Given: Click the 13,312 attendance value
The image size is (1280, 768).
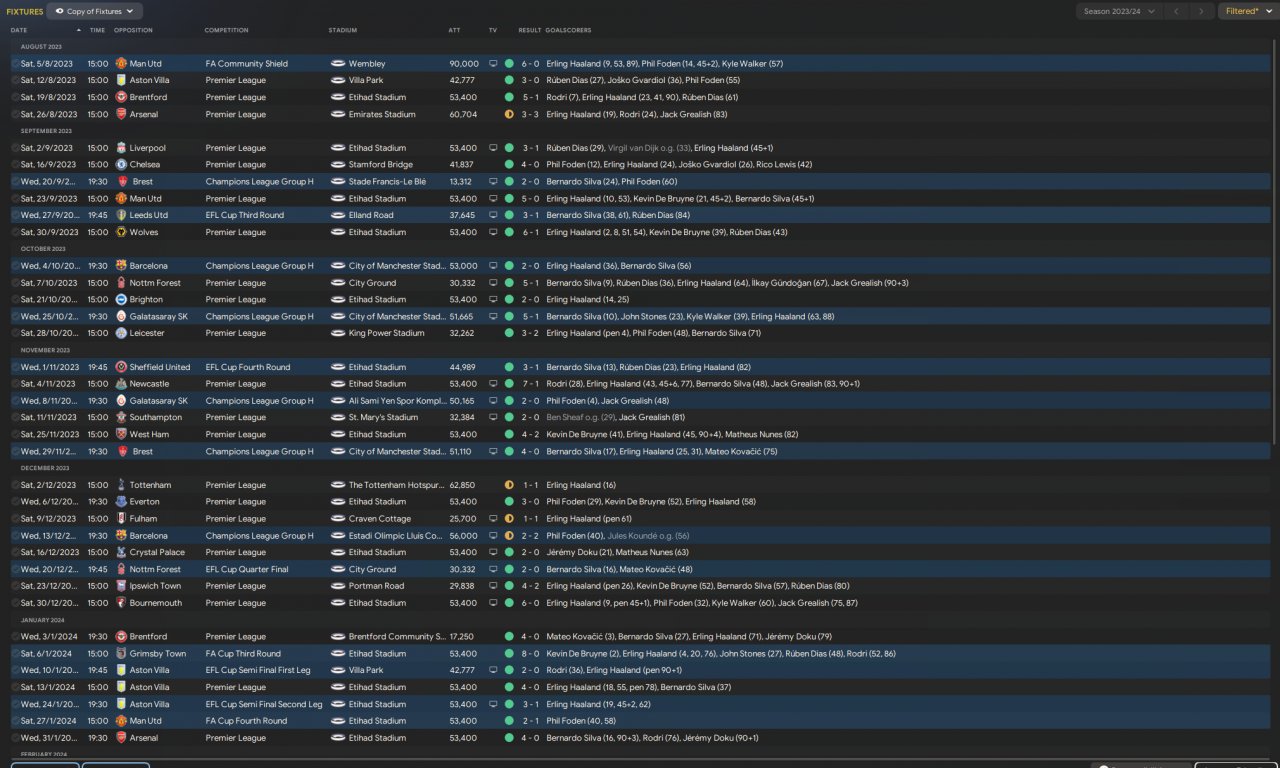Looking at the screenshot, I should (461, 182).
